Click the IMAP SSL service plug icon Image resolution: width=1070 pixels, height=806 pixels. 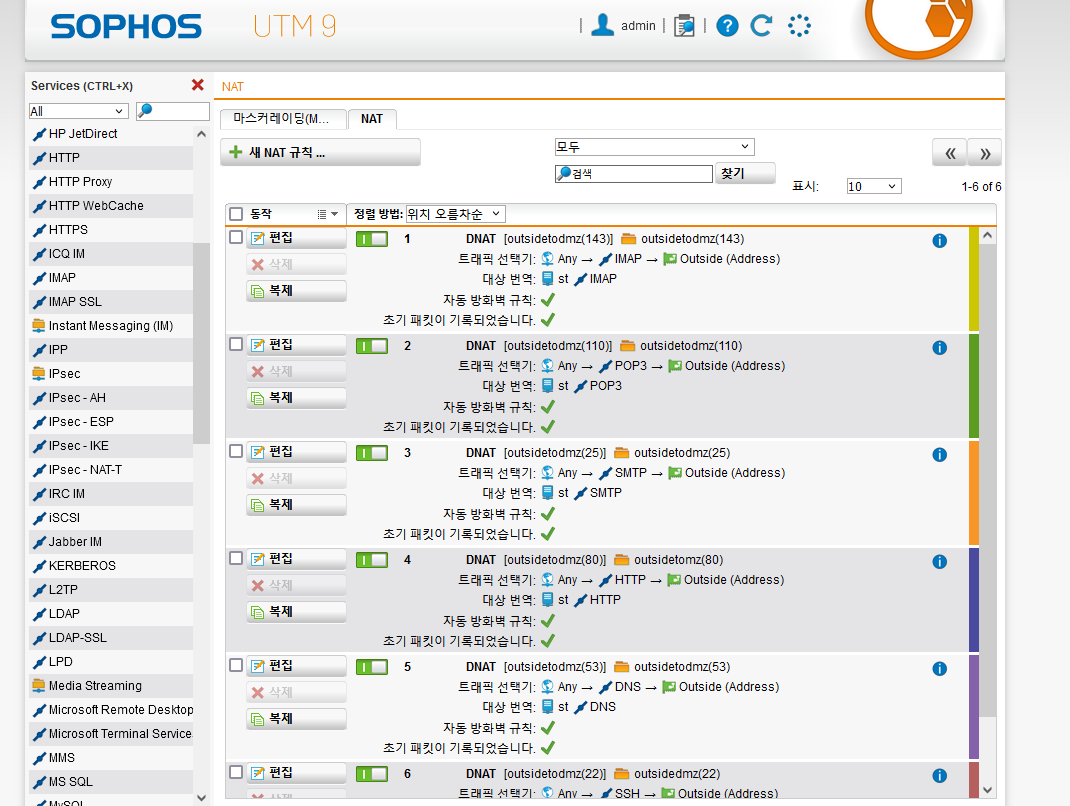pyautogui.click(x=39, y=302)
